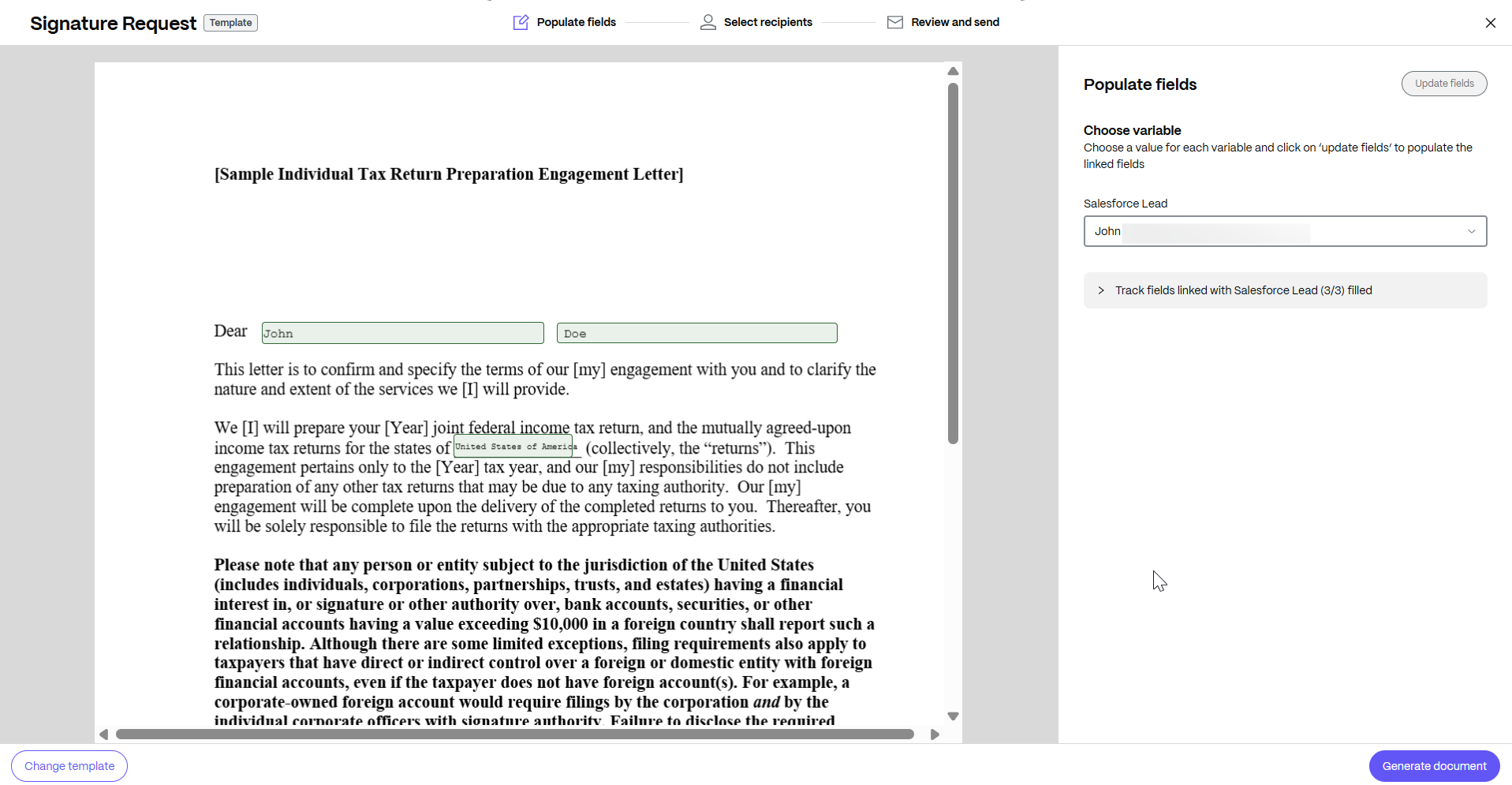Click the horizontal scrollbar thumb
This screenshot has height=785, width=1512.
pos(515,735)
